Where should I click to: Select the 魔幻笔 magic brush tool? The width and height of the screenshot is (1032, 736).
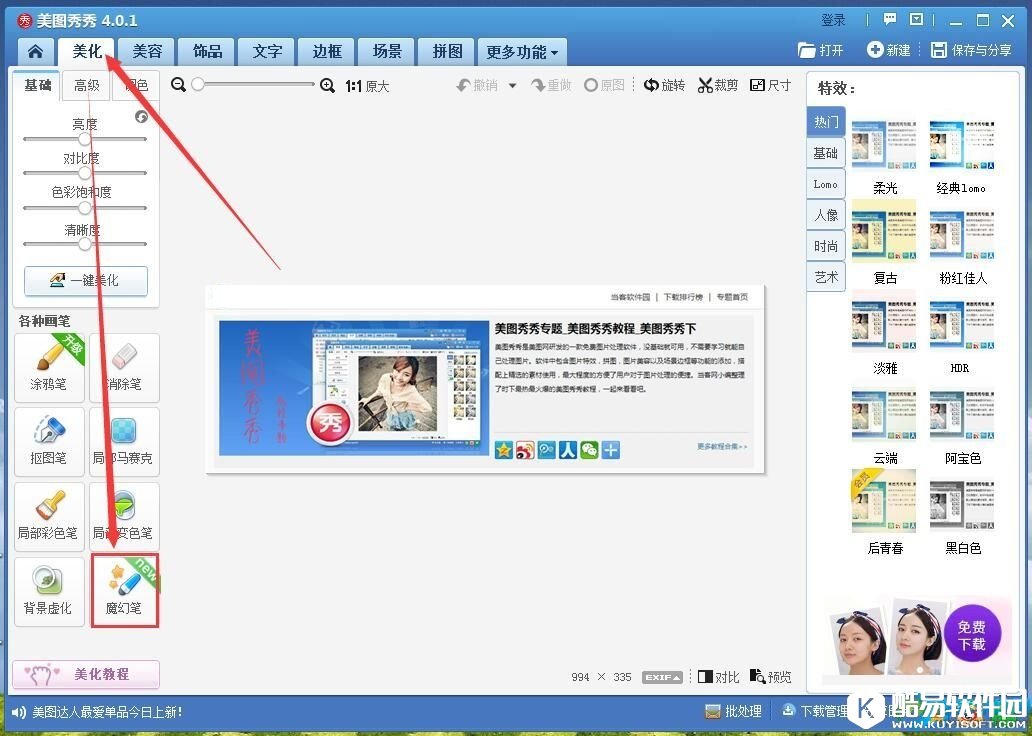pos(124,591)
